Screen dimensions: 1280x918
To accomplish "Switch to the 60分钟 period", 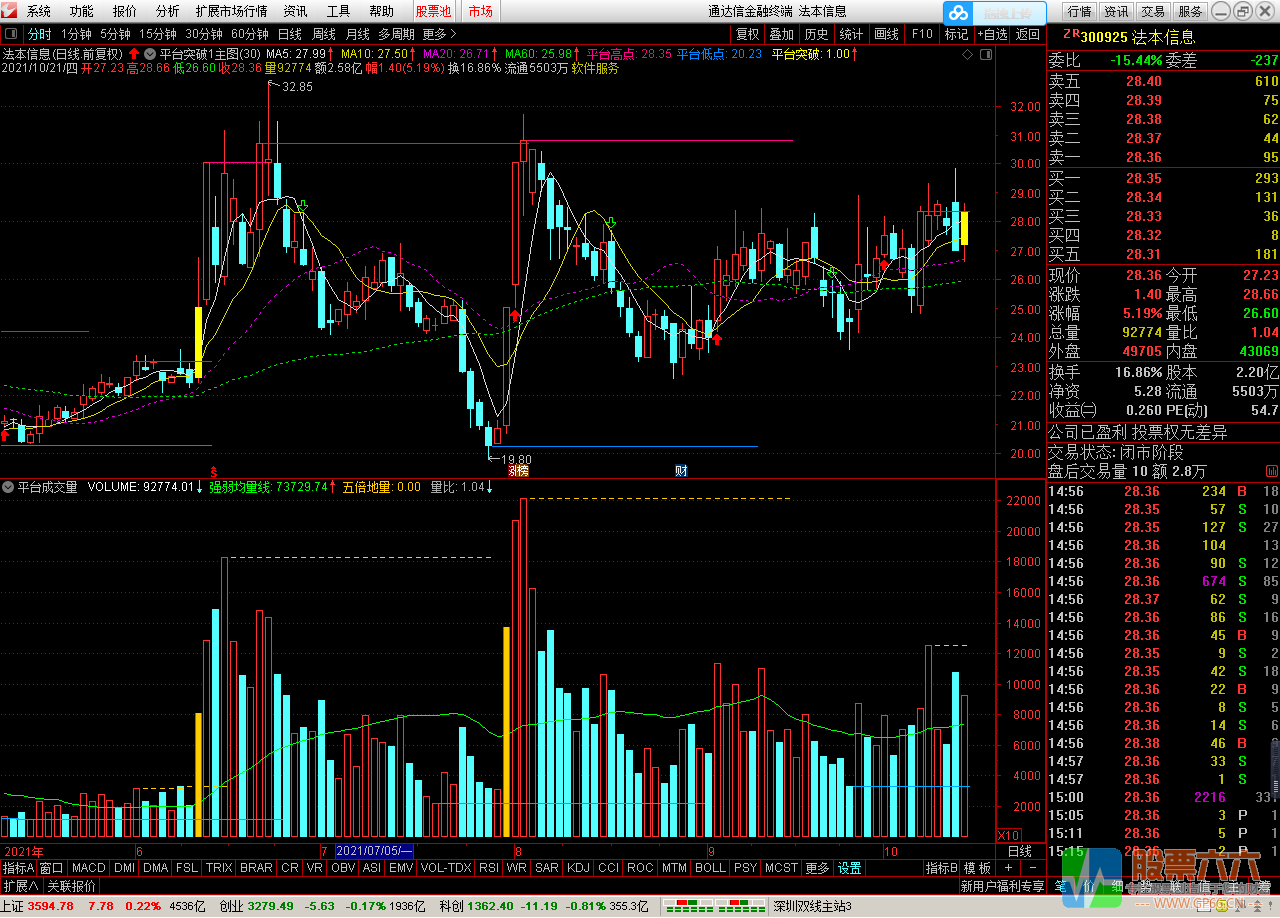I will [x=250, y=34].
